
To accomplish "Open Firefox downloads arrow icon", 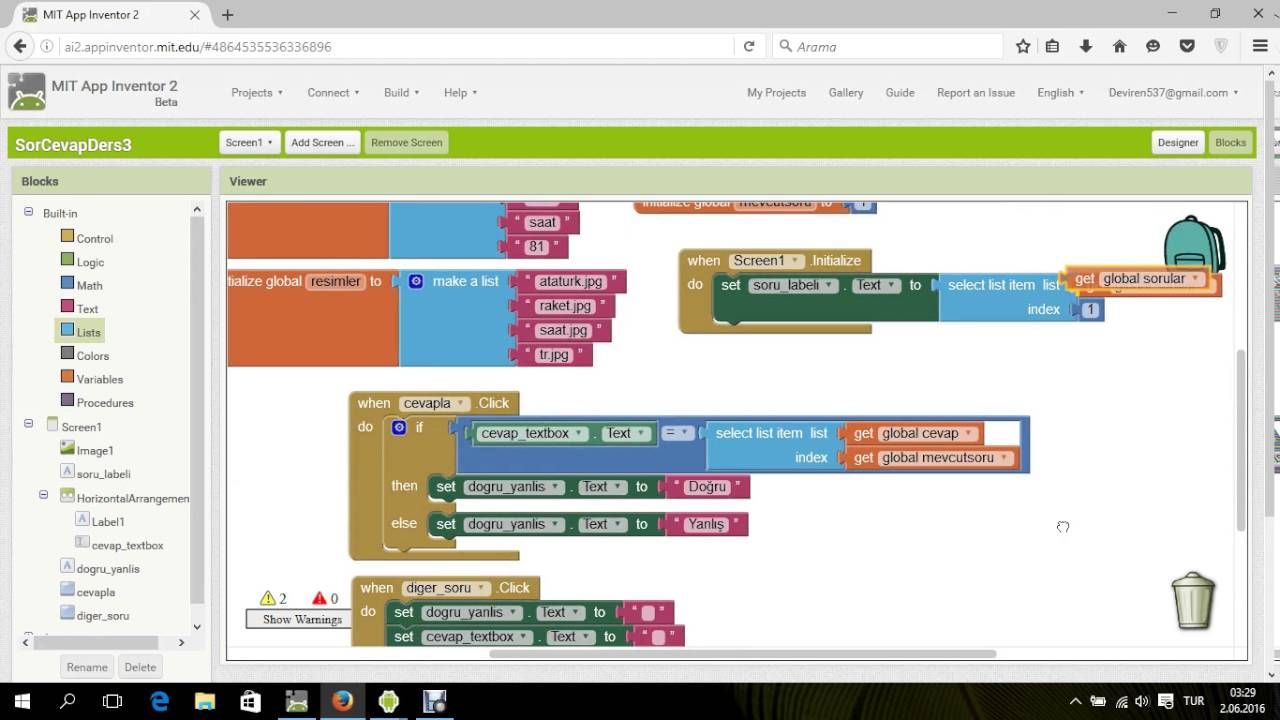I will (x=1086, y=46).
